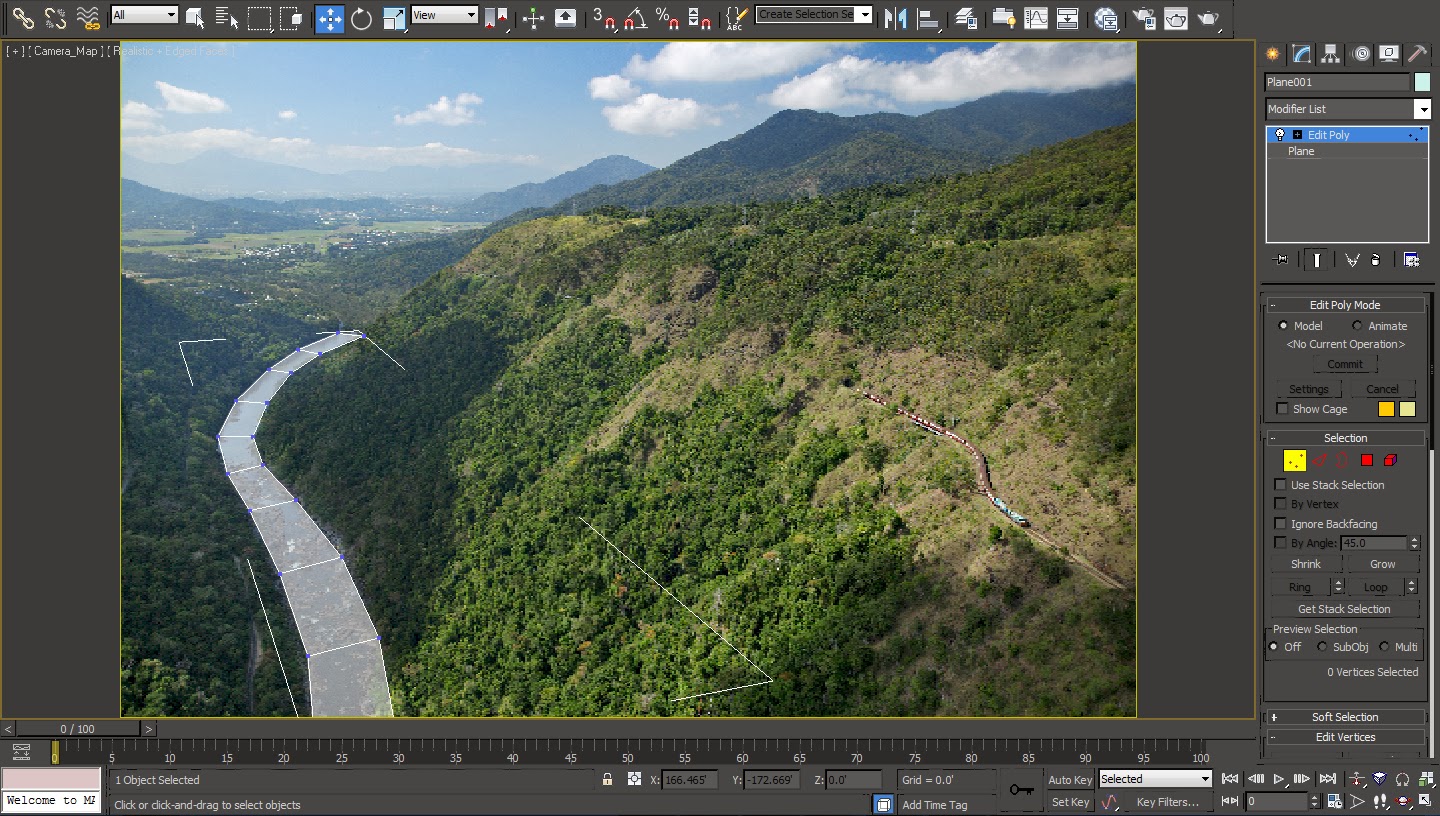Image resolution: width=1440 pixels, height=816 pixels.
Task: Select Multi preview selection radio
Action: pos(1384,647)
